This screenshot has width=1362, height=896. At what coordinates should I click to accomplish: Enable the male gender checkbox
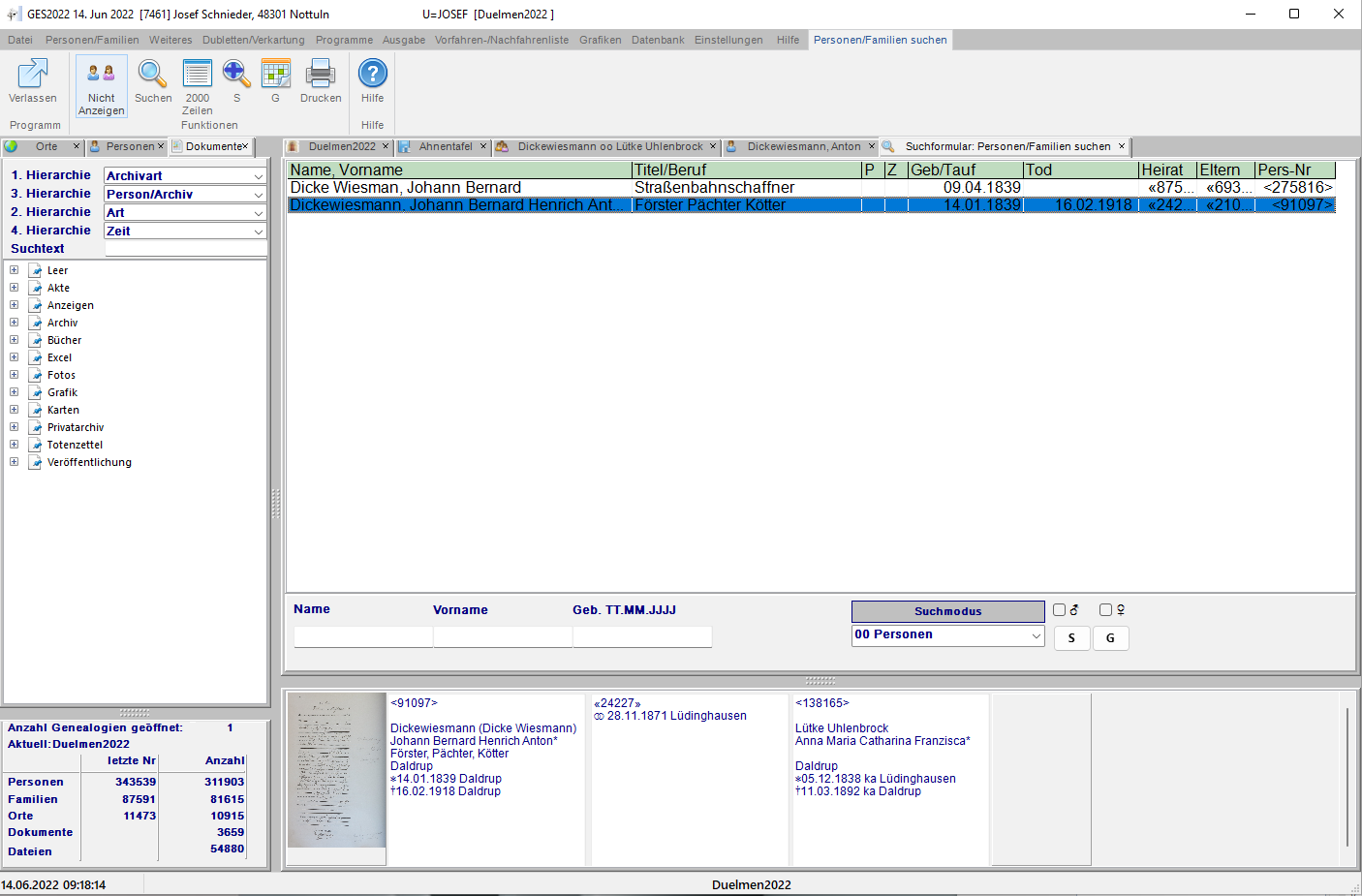tap(1060, 610)
